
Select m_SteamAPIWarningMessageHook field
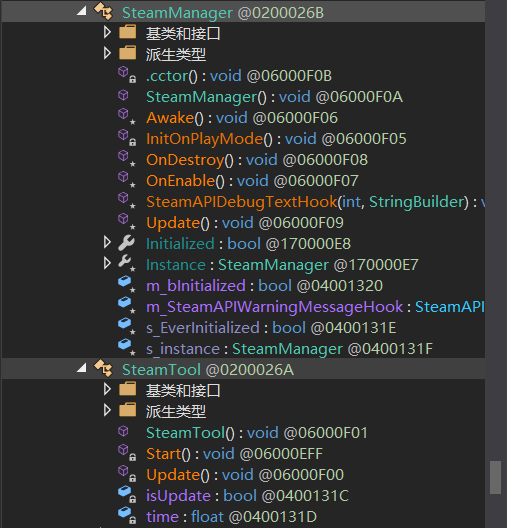[x=315, y=307]
